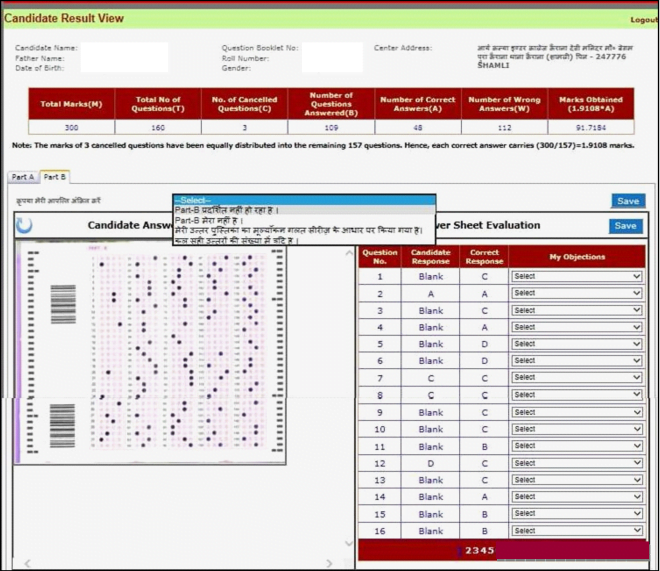Click the rotate icon beside Candidate Answer heading
Screen dimensions: 660x571
click(x=24, y=226)
